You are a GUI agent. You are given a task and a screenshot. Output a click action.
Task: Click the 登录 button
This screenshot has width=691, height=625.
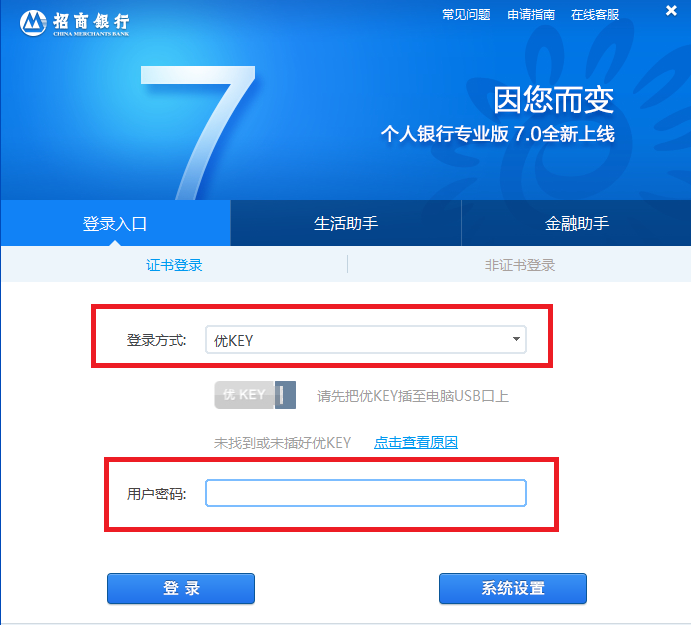[x=181, y=588]
